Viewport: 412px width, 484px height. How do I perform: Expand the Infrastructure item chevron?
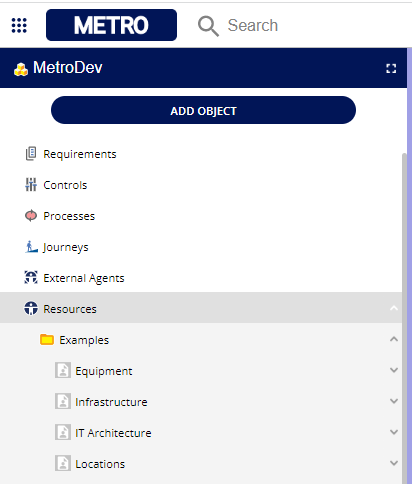tap(394, 401)
